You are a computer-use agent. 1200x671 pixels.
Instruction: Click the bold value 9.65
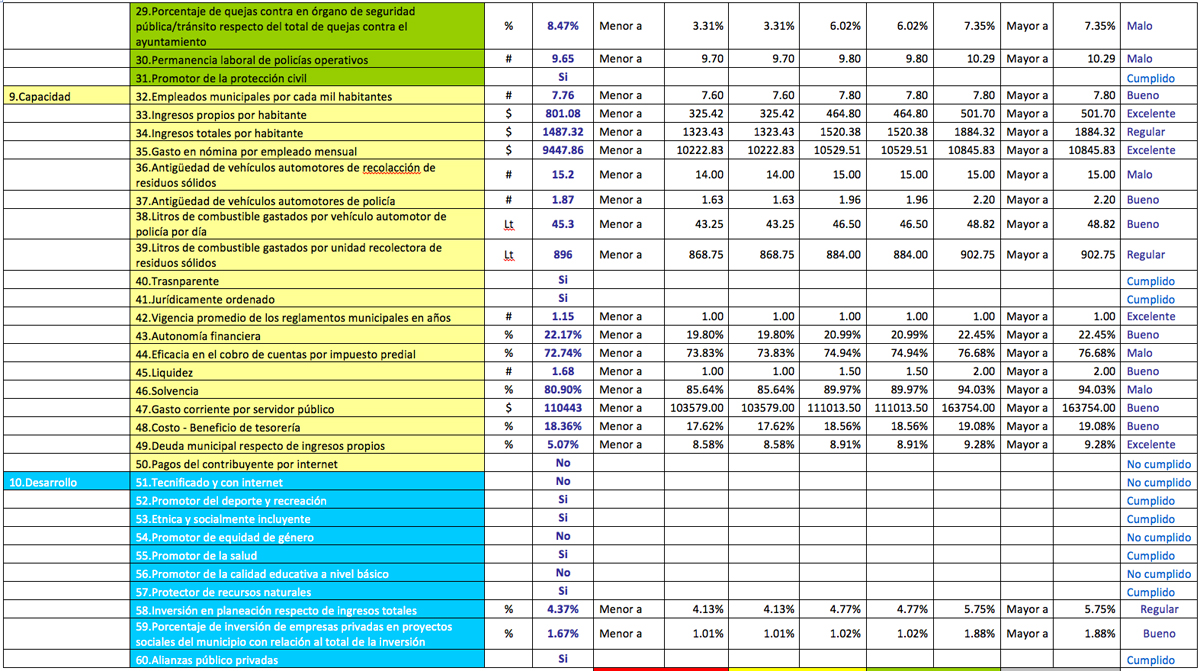click(x=563, y=60)
